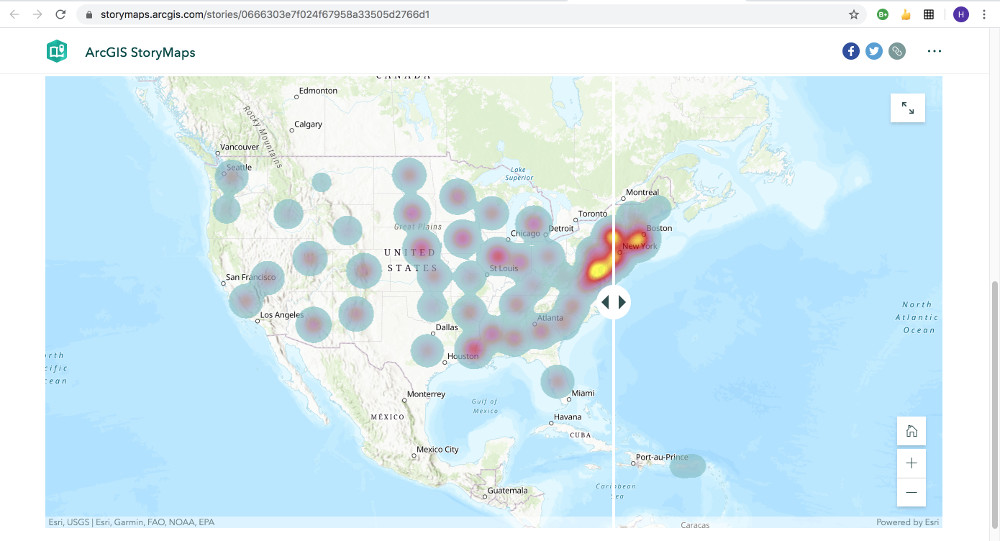Bookmark this page with the star icon

tap(854, 15)
